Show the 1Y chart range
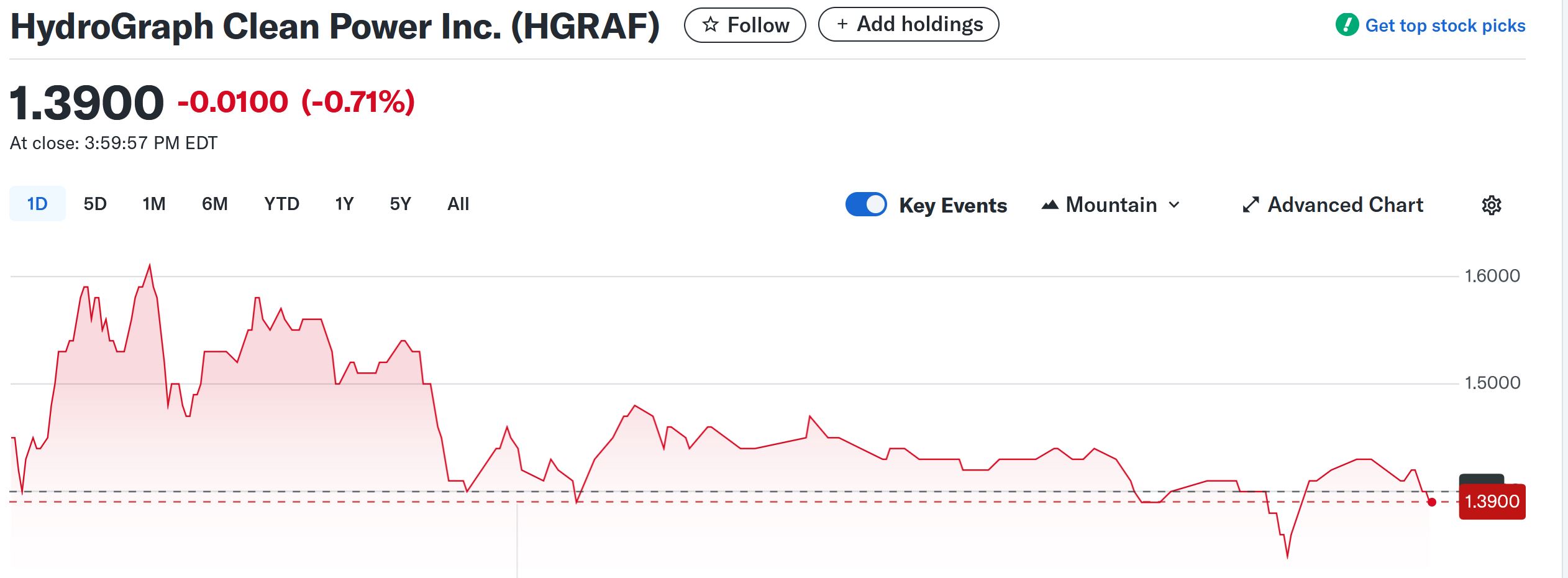 344,204
